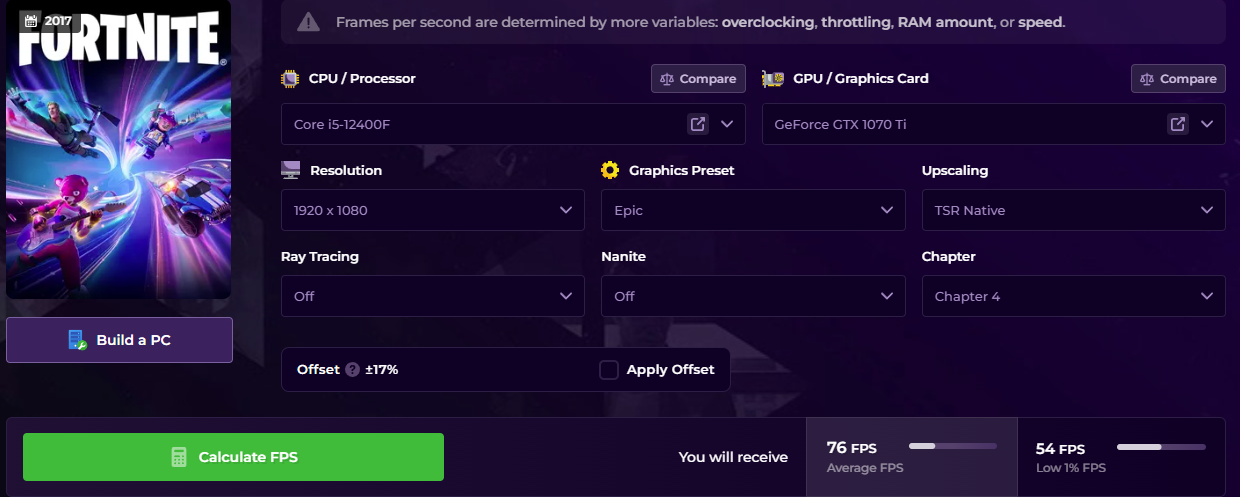Open CPU details external link icon
1240x497 pixels.
(697, 124)
